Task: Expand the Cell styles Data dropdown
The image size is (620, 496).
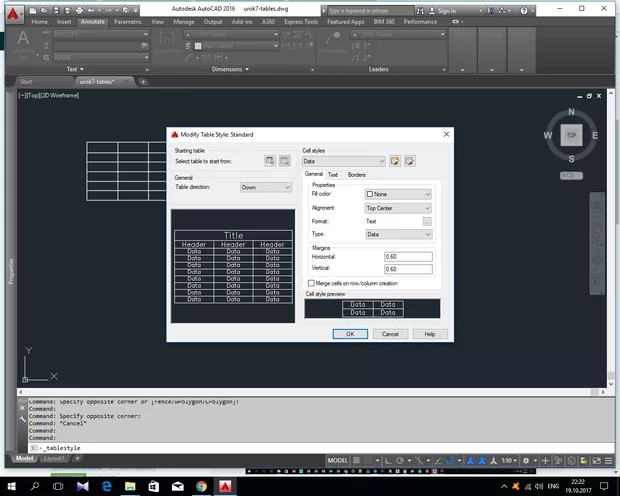Action: [344, 161]
